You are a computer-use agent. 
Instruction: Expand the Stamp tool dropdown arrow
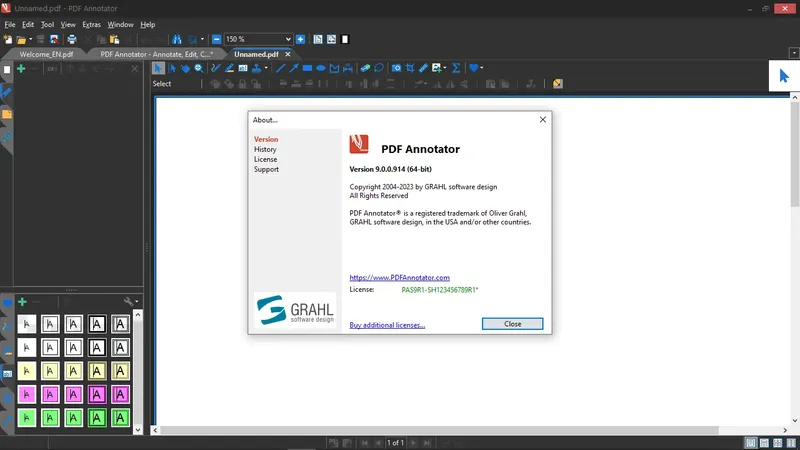[266, 68]
